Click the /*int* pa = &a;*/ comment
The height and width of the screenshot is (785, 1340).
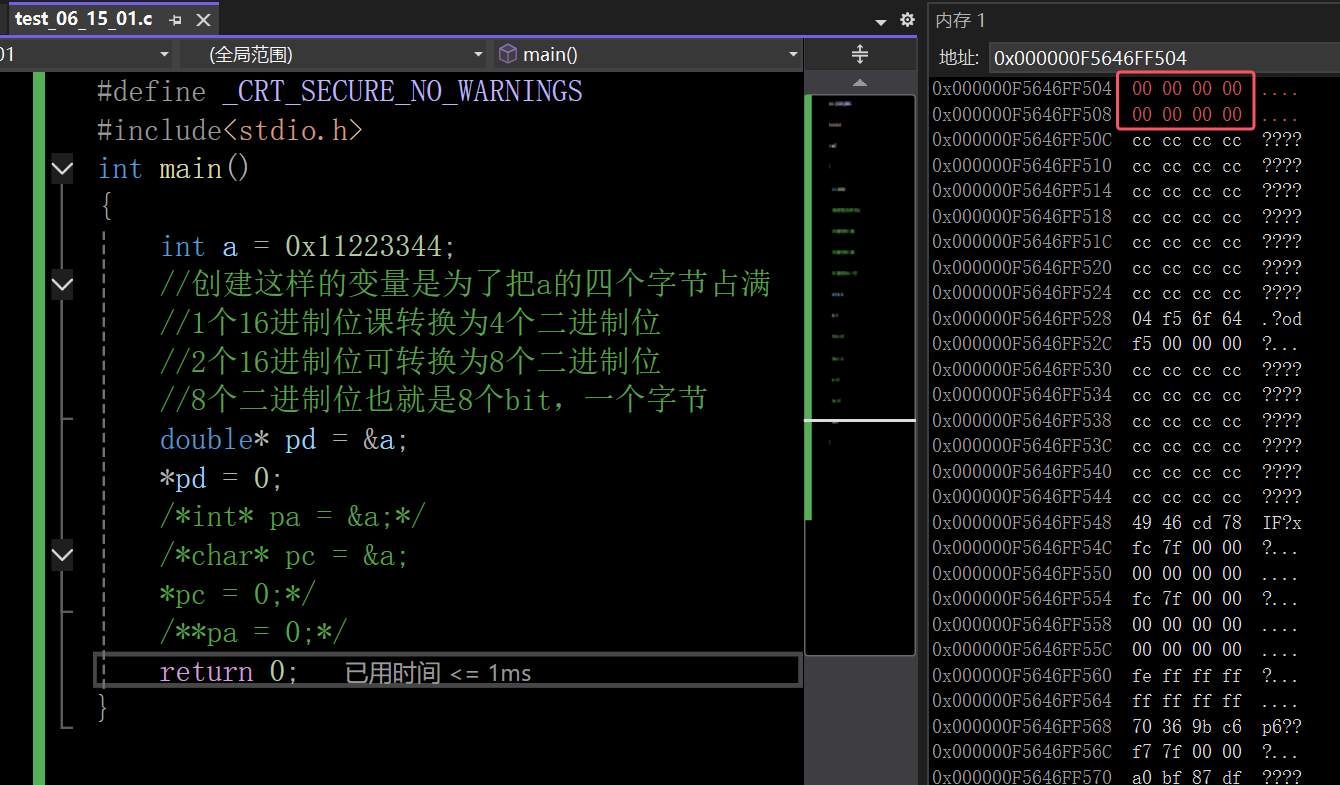click(x=293, y=517)
